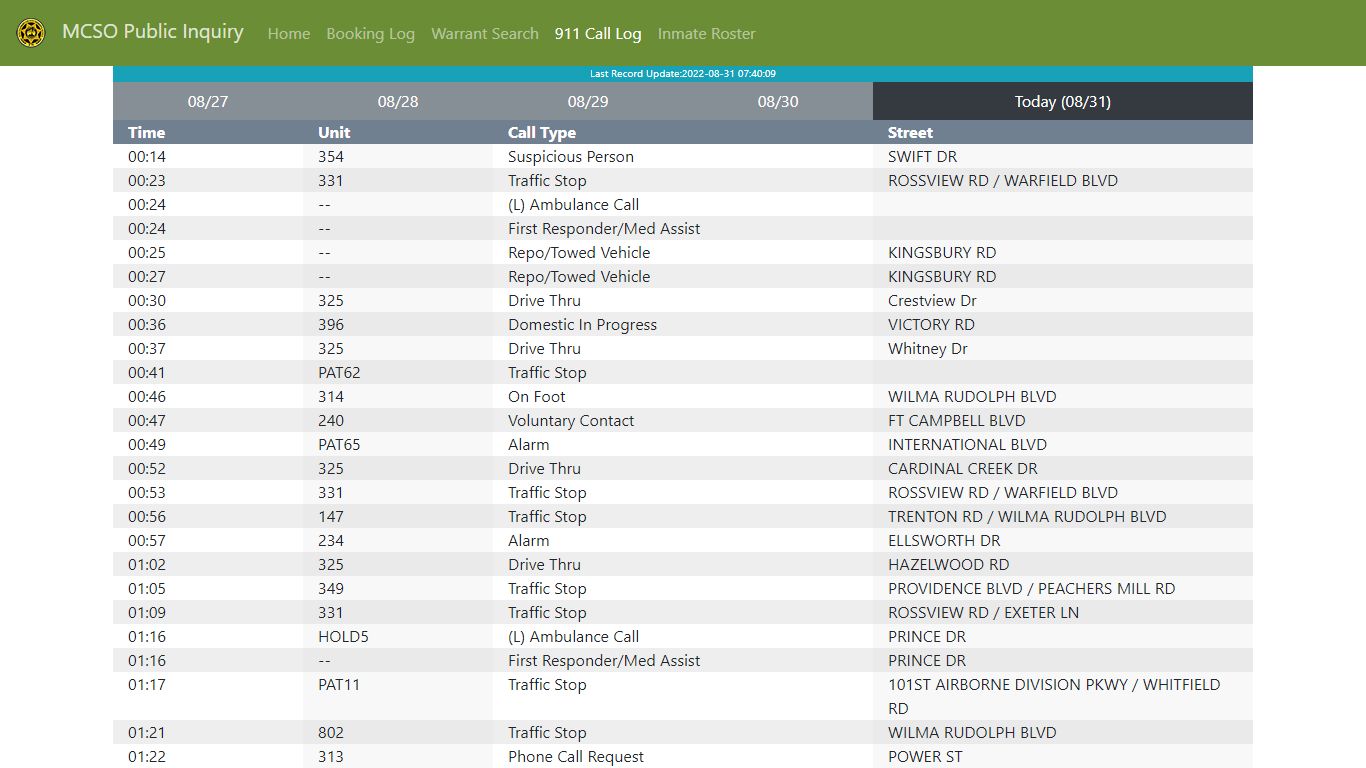
Task: Open the Inmate Roster page
Action: tap(706, 34)
